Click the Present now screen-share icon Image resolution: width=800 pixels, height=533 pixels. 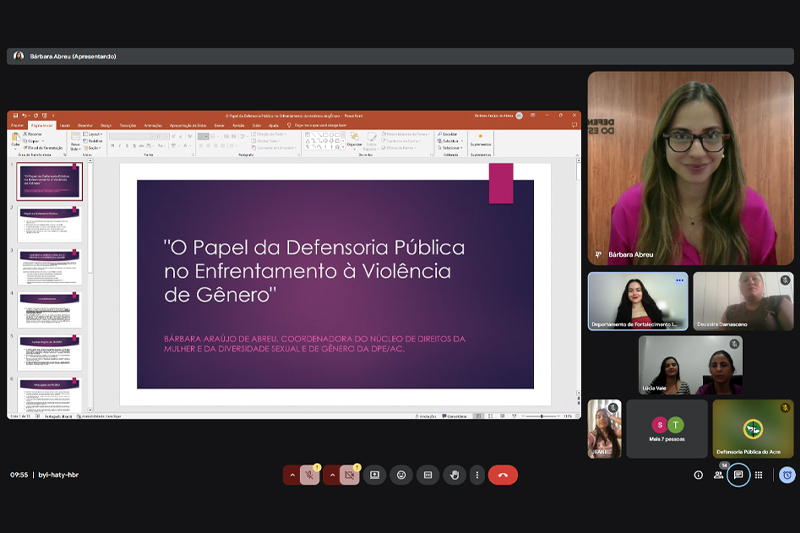click(x=374, y=475)
